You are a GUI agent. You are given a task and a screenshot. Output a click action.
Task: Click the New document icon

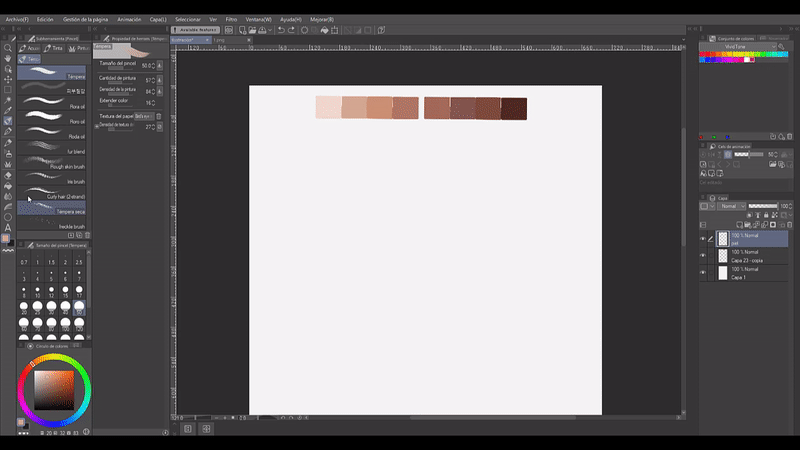(x=242, y=30)
